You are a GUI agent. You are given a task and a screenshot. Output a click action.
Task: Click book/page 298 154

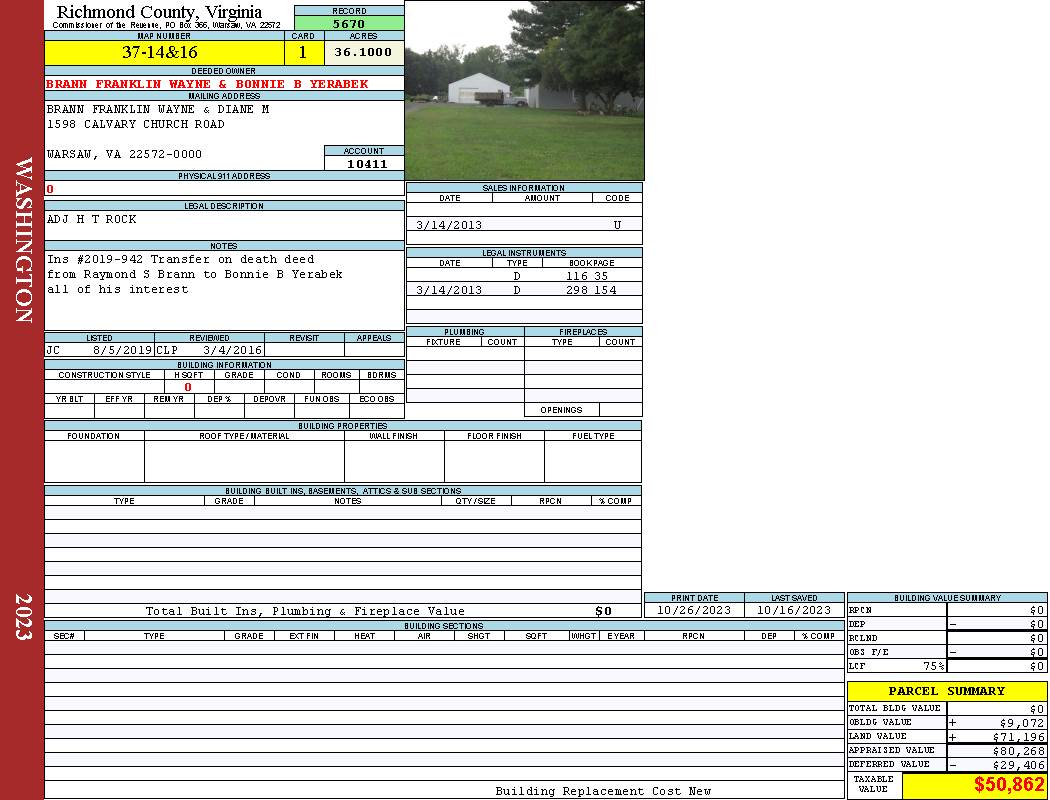(591, 290)
